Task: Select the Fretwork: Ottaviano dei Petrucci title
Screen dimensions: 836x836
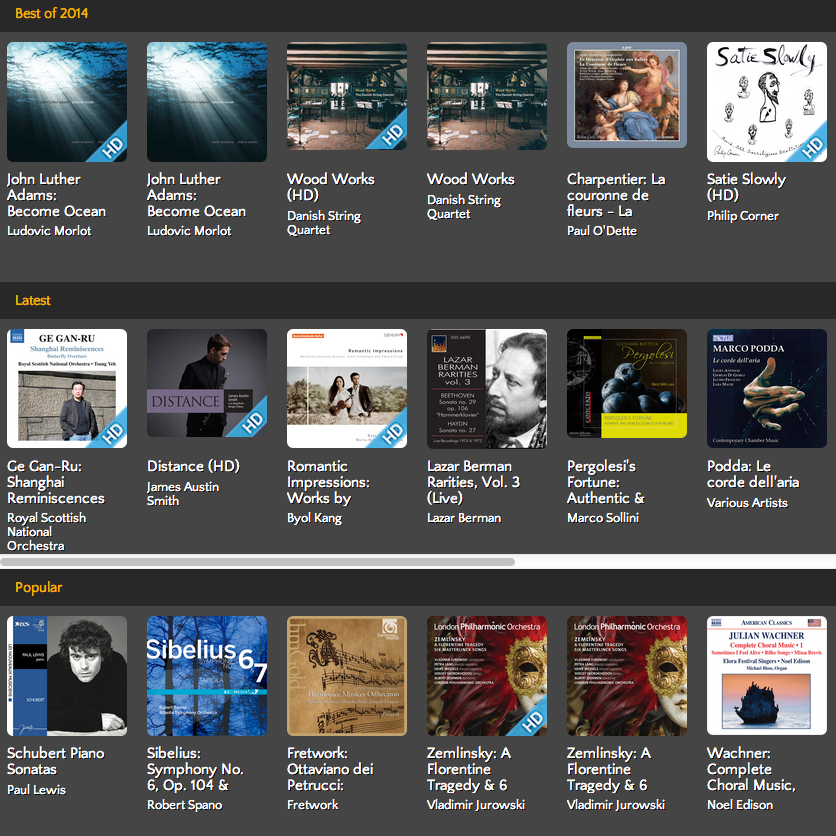Action: click(330, 769)
